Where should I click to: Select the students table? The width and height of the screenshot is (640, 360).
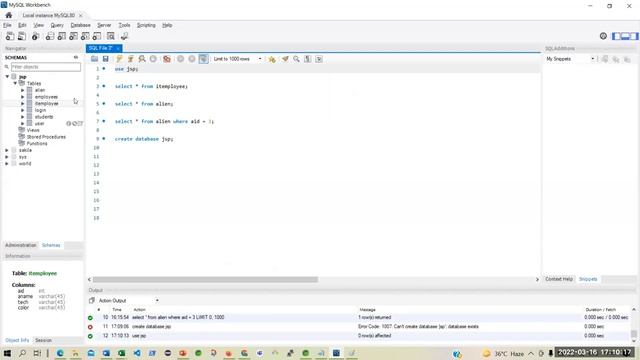tap(44, 117)
